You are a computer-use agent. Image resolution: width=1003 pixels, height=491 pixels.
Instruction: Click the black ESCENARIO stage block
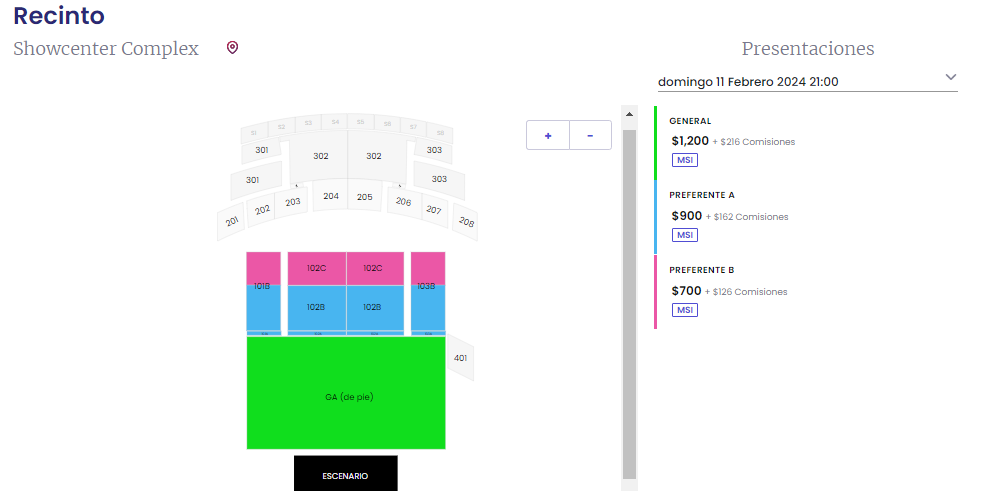click(x=345, y=474)
